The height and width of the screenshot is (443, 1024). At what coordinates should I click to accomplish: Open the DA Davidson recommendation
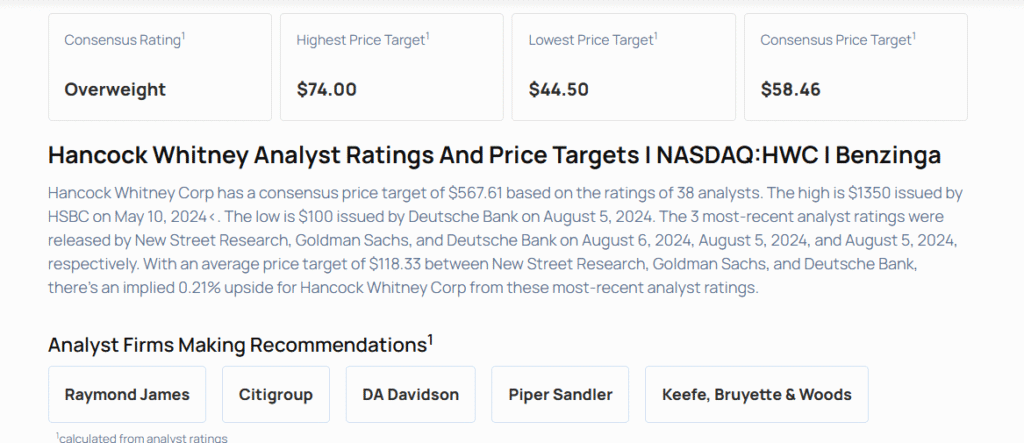pyautogui.click(x=410, y=394)
